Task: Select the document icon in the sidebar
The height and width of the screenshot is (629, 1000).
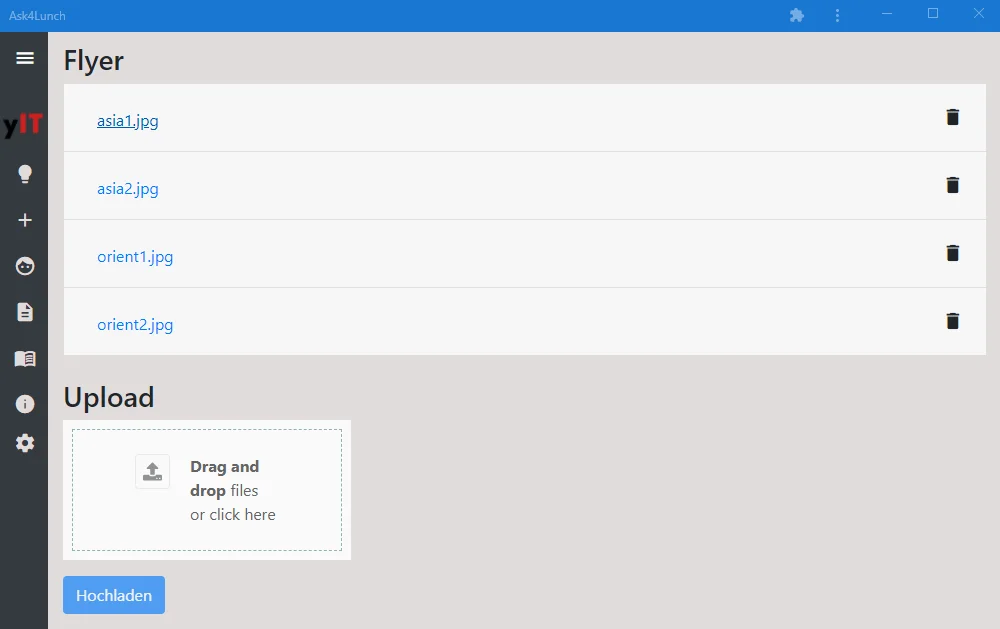Action: point(25,312)
